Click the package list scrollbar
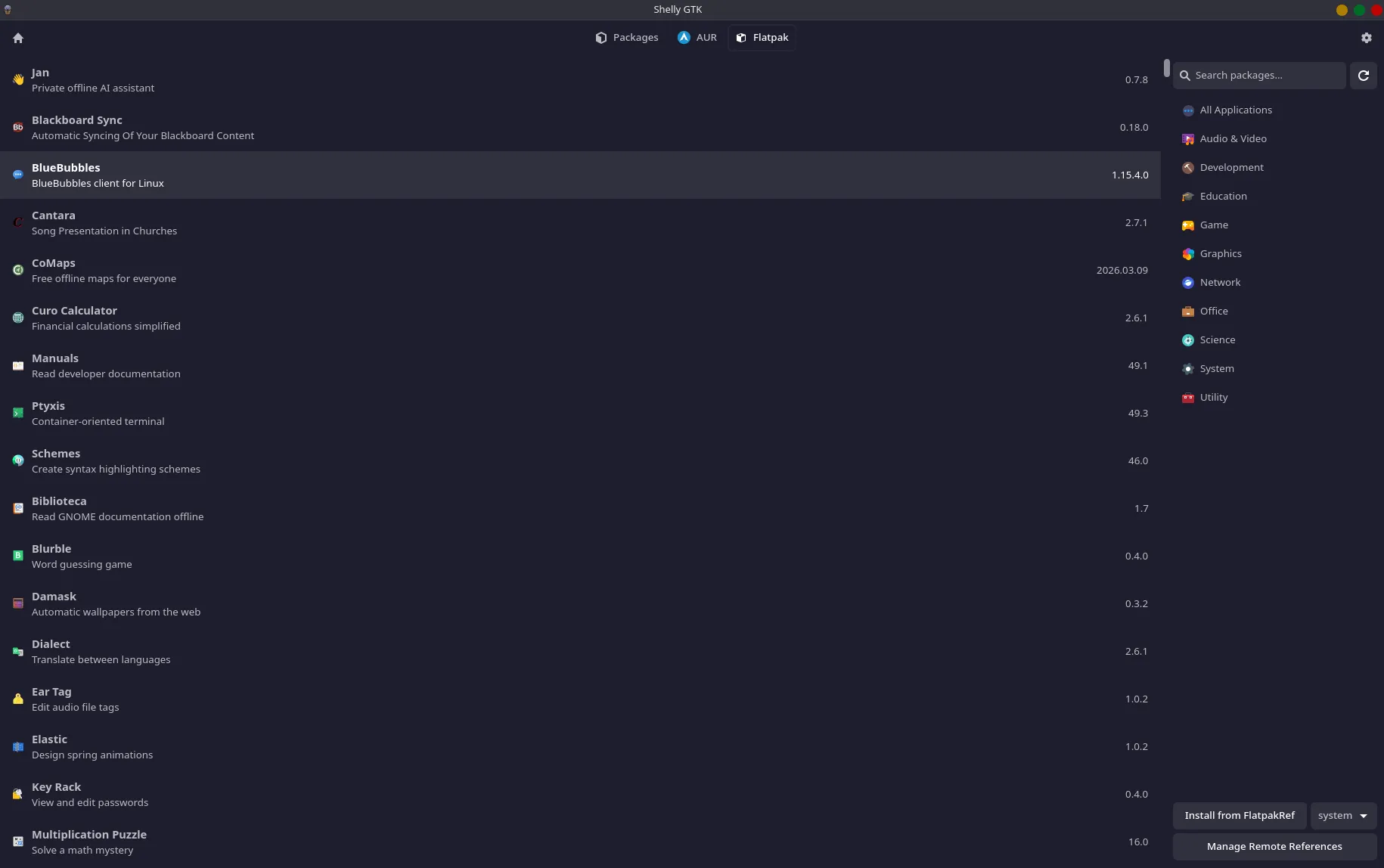This screenshot has height=868, width=1384. pyautogui.click(x=1167, y=68)
